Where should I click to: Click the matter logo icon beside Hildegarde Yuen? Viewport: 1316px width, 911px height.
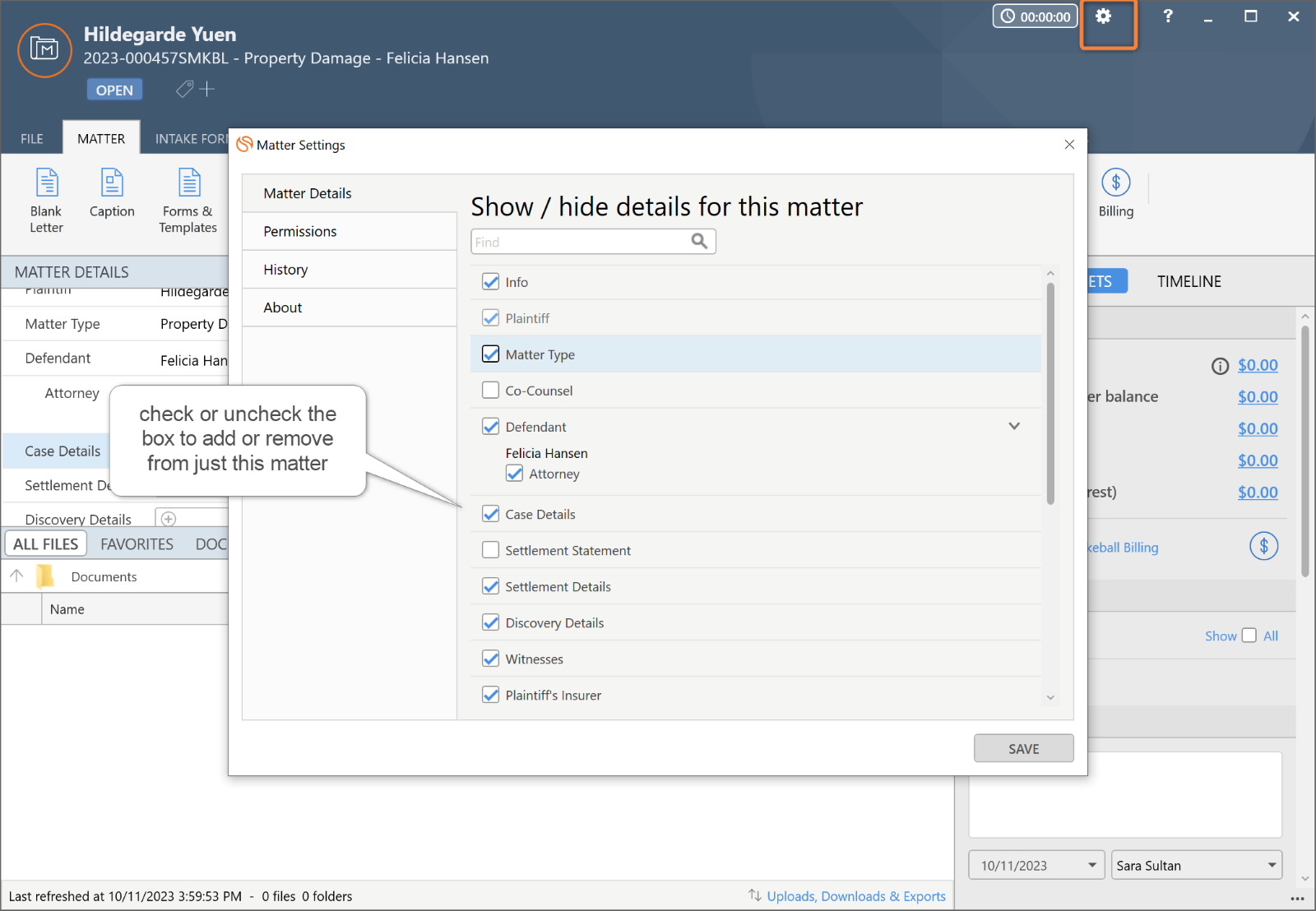pos(44,49)
